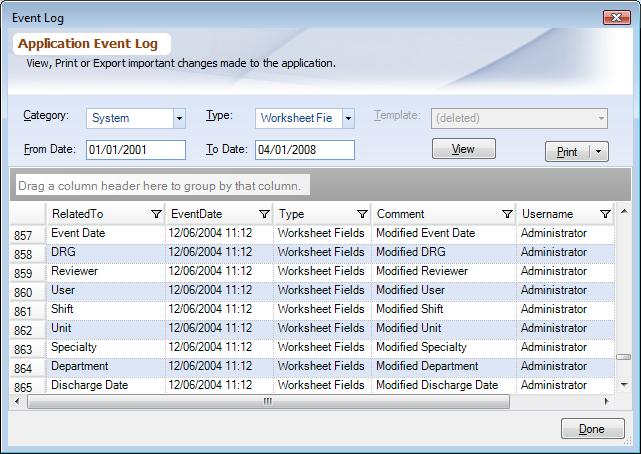Viewport: 641px width, 454px height.
Task: Click the 'Modified Reviewer' comment cell
Action: coord(444,271)
